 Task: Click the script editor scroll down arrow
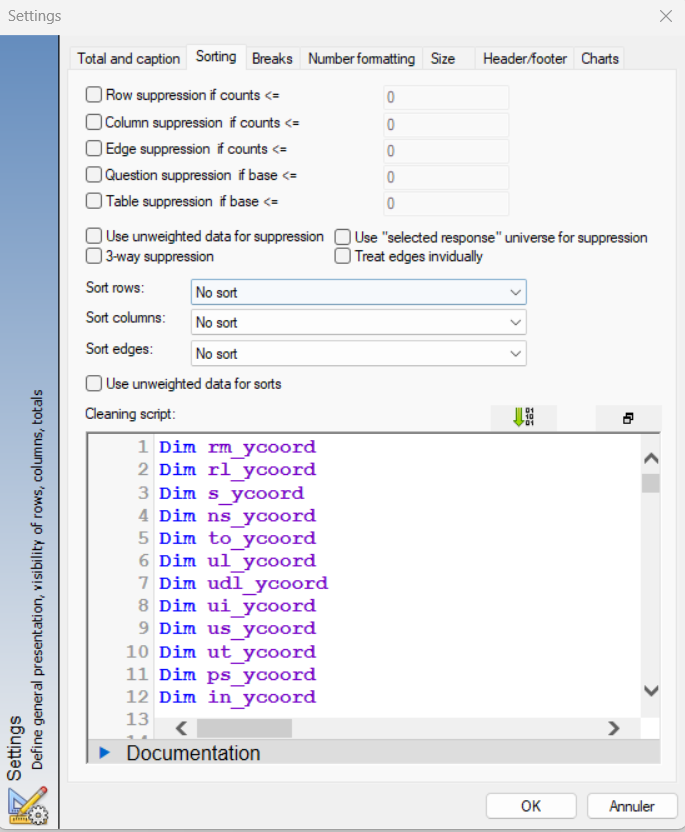pyautogui.click(x=651, y=690)
